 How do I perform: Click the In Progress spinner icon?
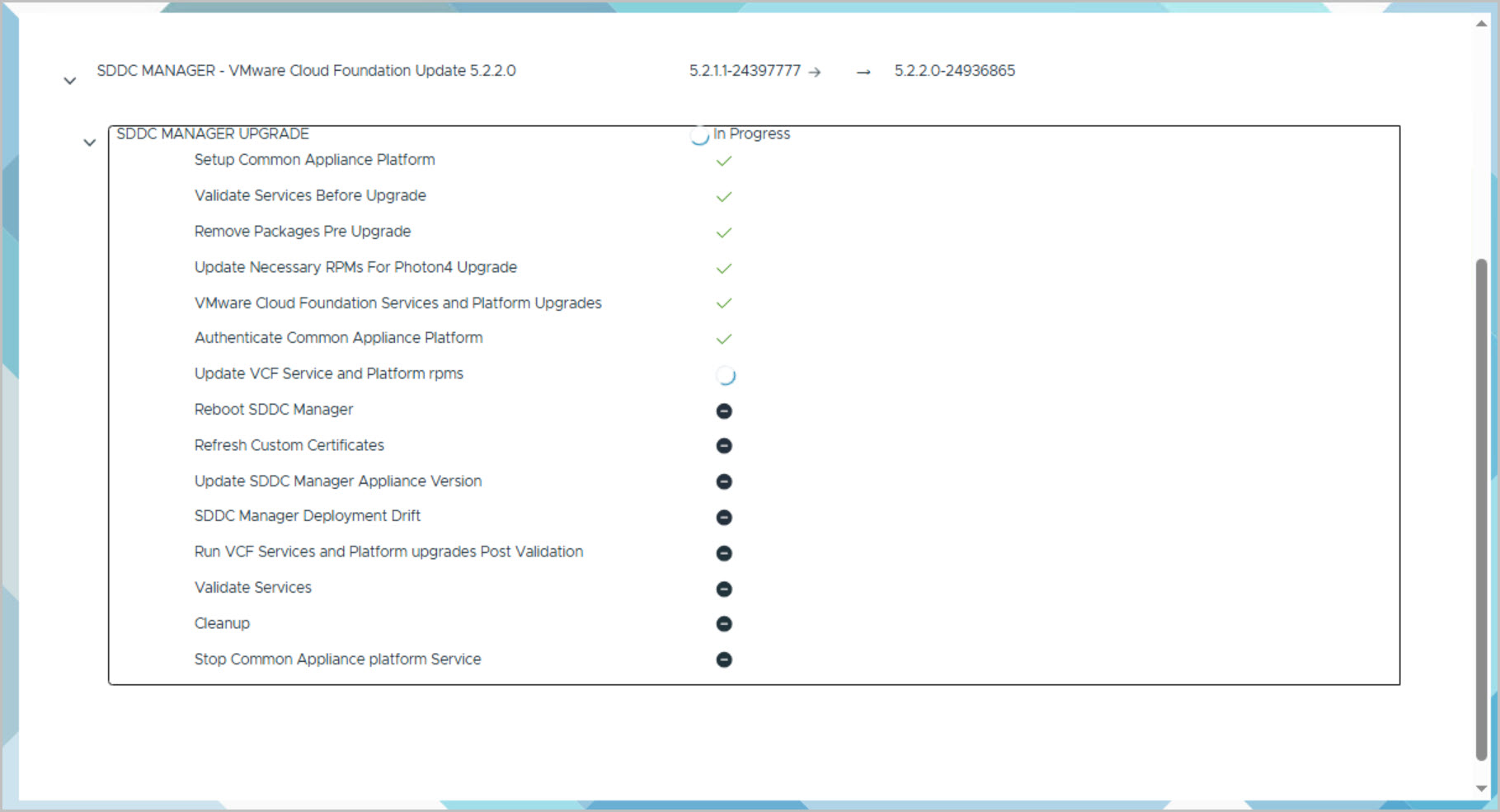(x=699, y=136)
